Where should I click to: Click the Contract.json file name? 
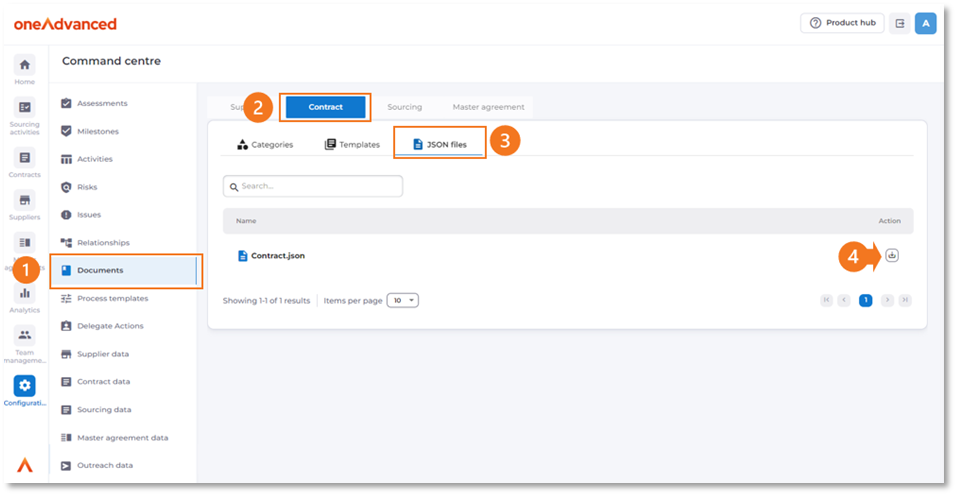pyautogui.click(x=278, y=256)
